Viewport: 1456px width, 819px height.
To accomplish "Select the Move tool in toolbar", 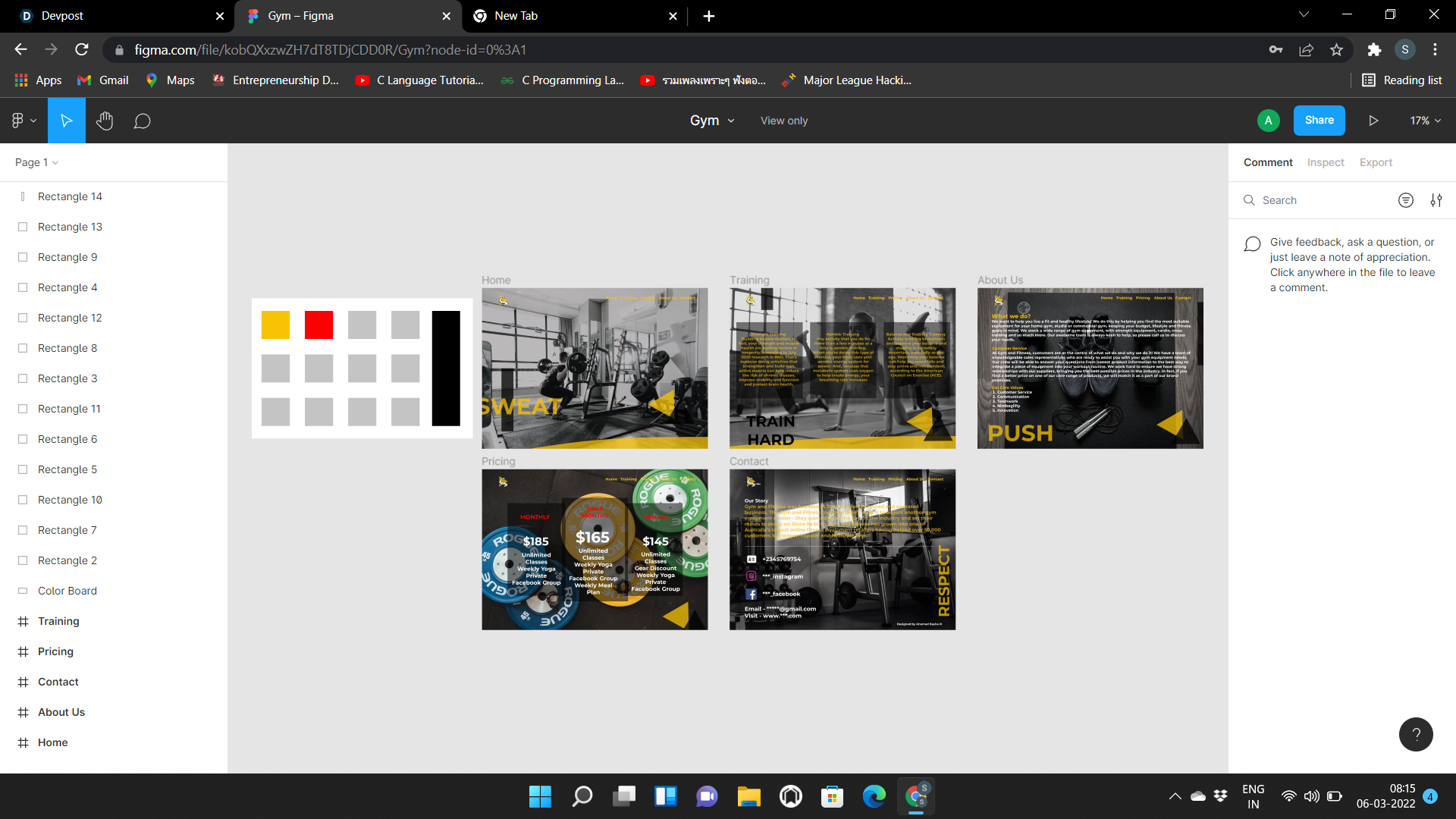I will click(67, 121).
